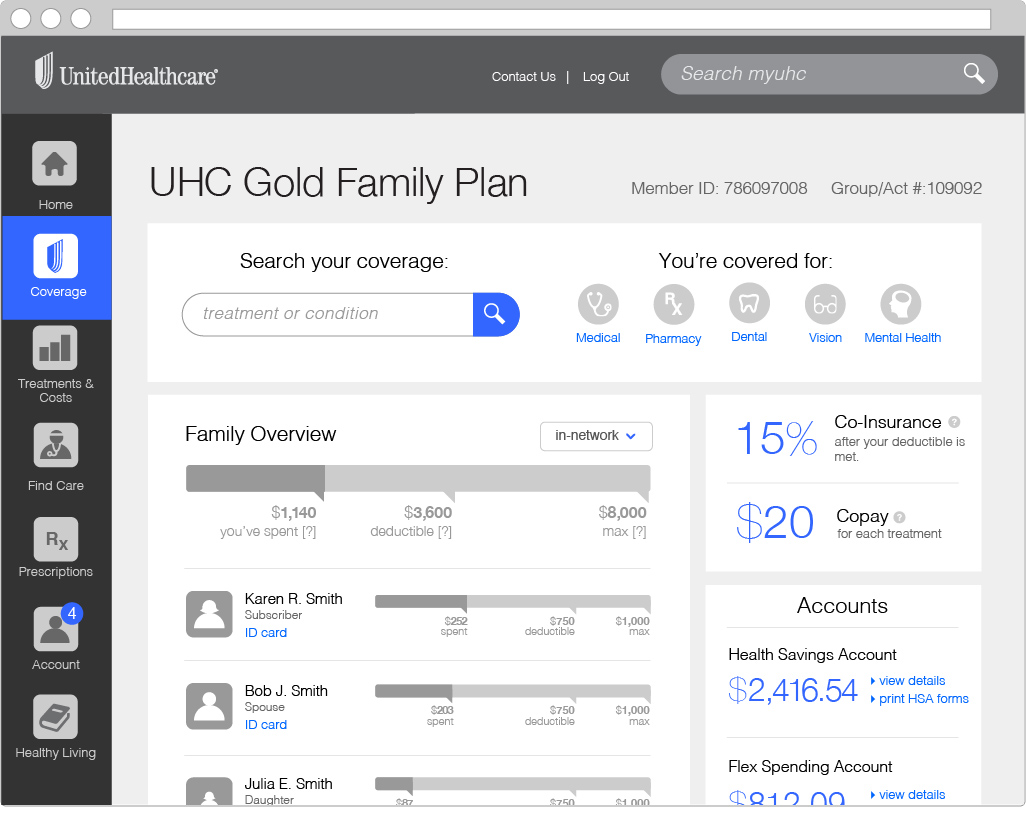Click the Dental coverage link text
This screenshot has height=813, width=1026.
point(749,337)
